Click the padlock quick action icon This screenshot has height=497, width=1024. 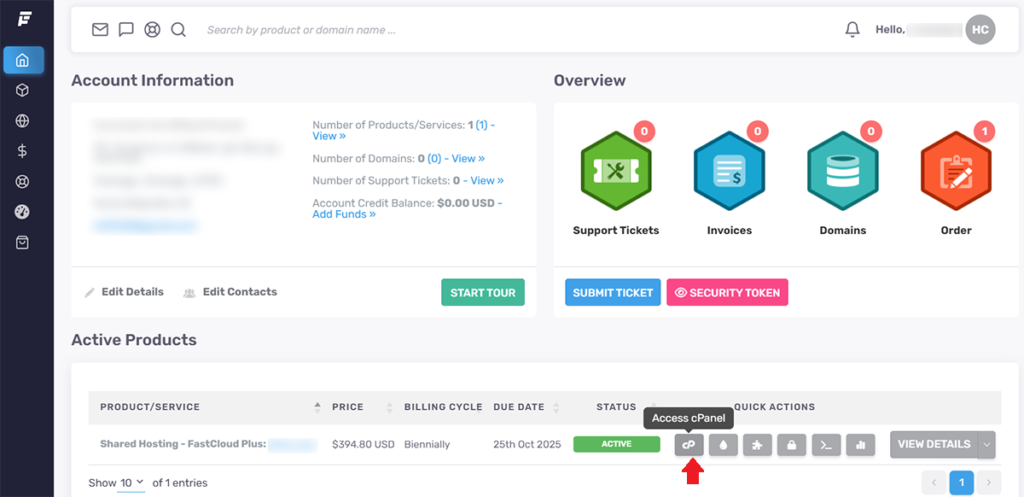coord(791,445)
